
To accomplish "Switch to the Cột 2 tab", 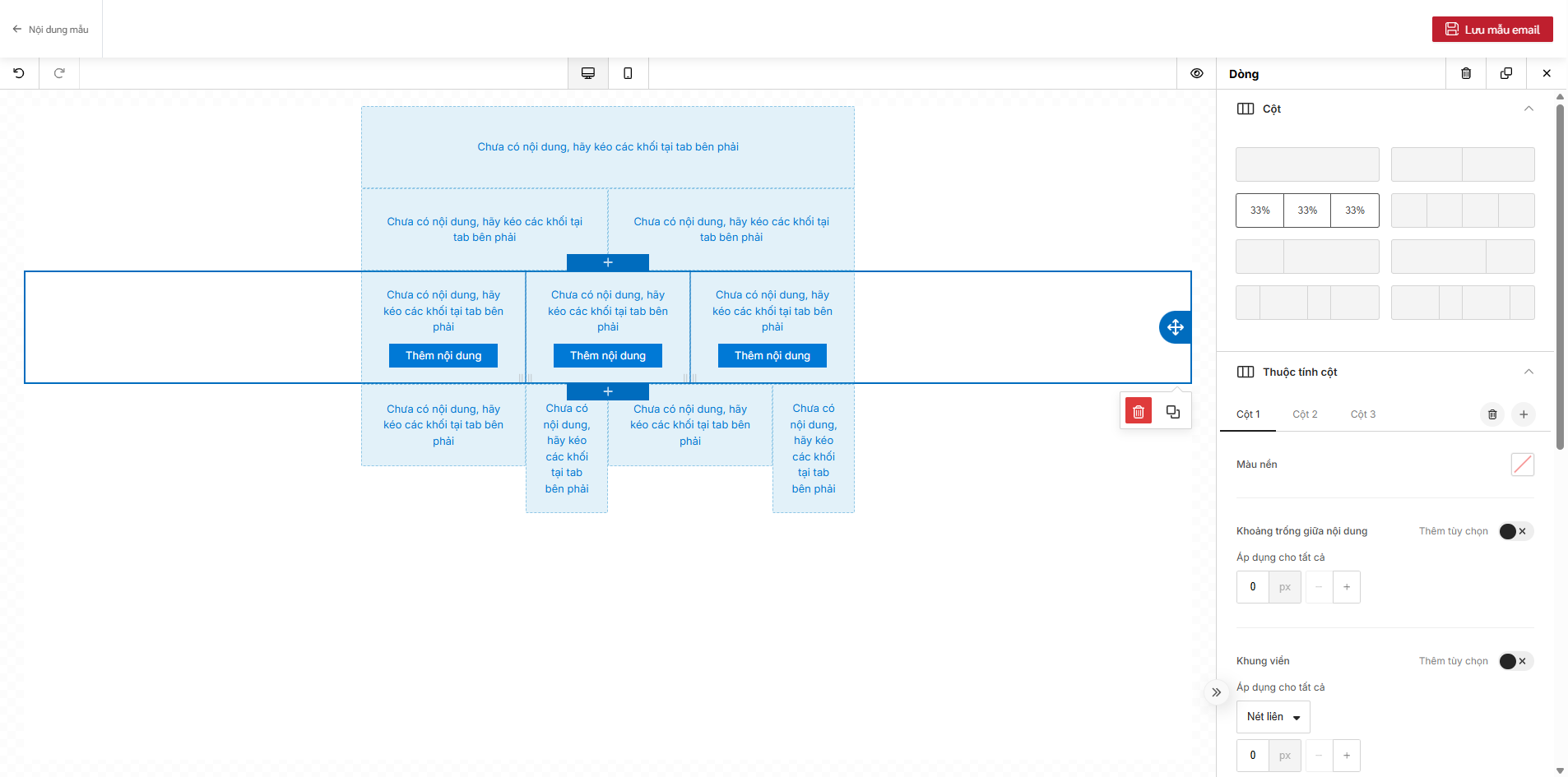I will coord(1305,414).
